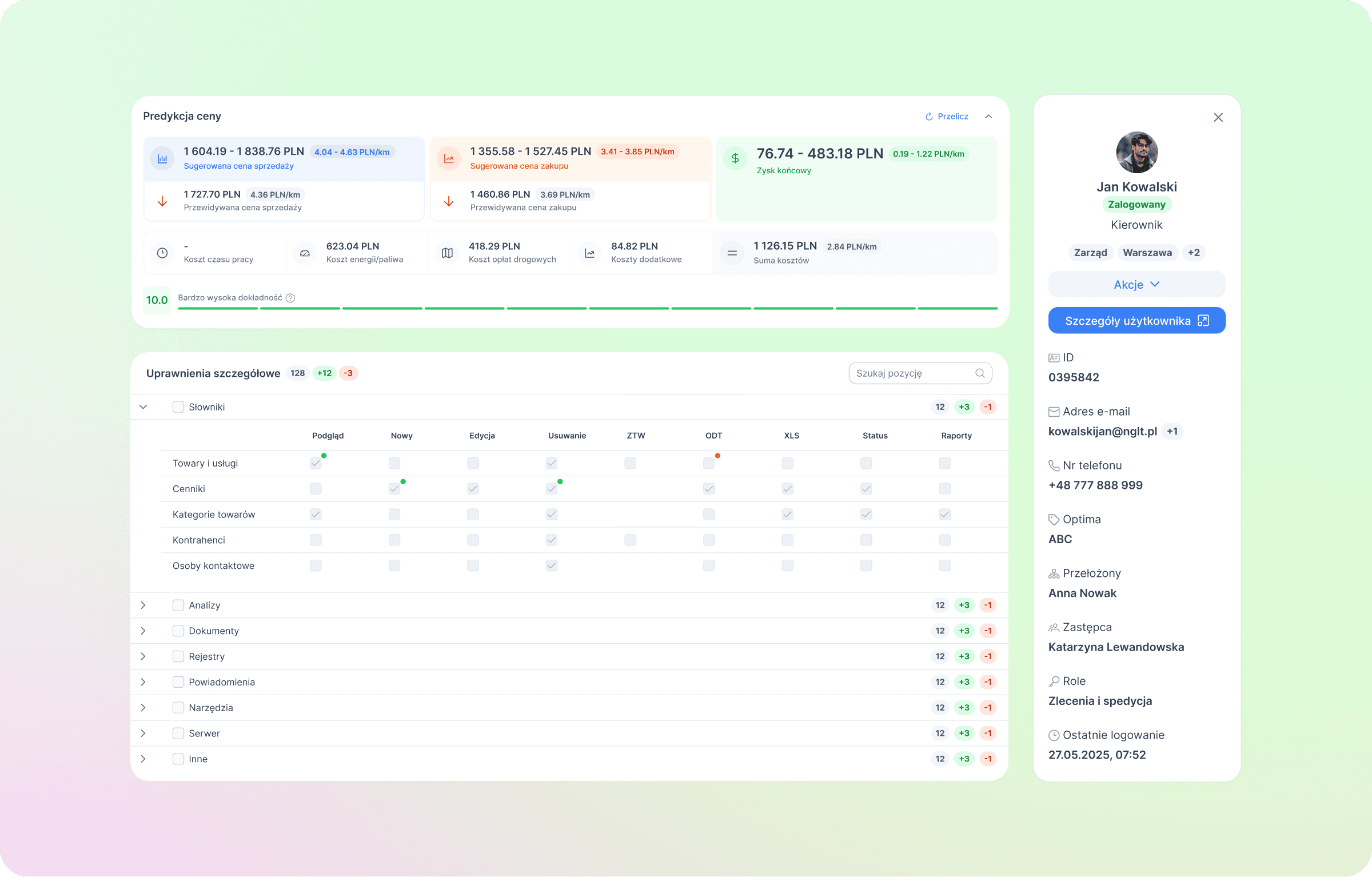Check the Dokumenty group checkbox
1372x877 pixels.
tap(178, 631)
